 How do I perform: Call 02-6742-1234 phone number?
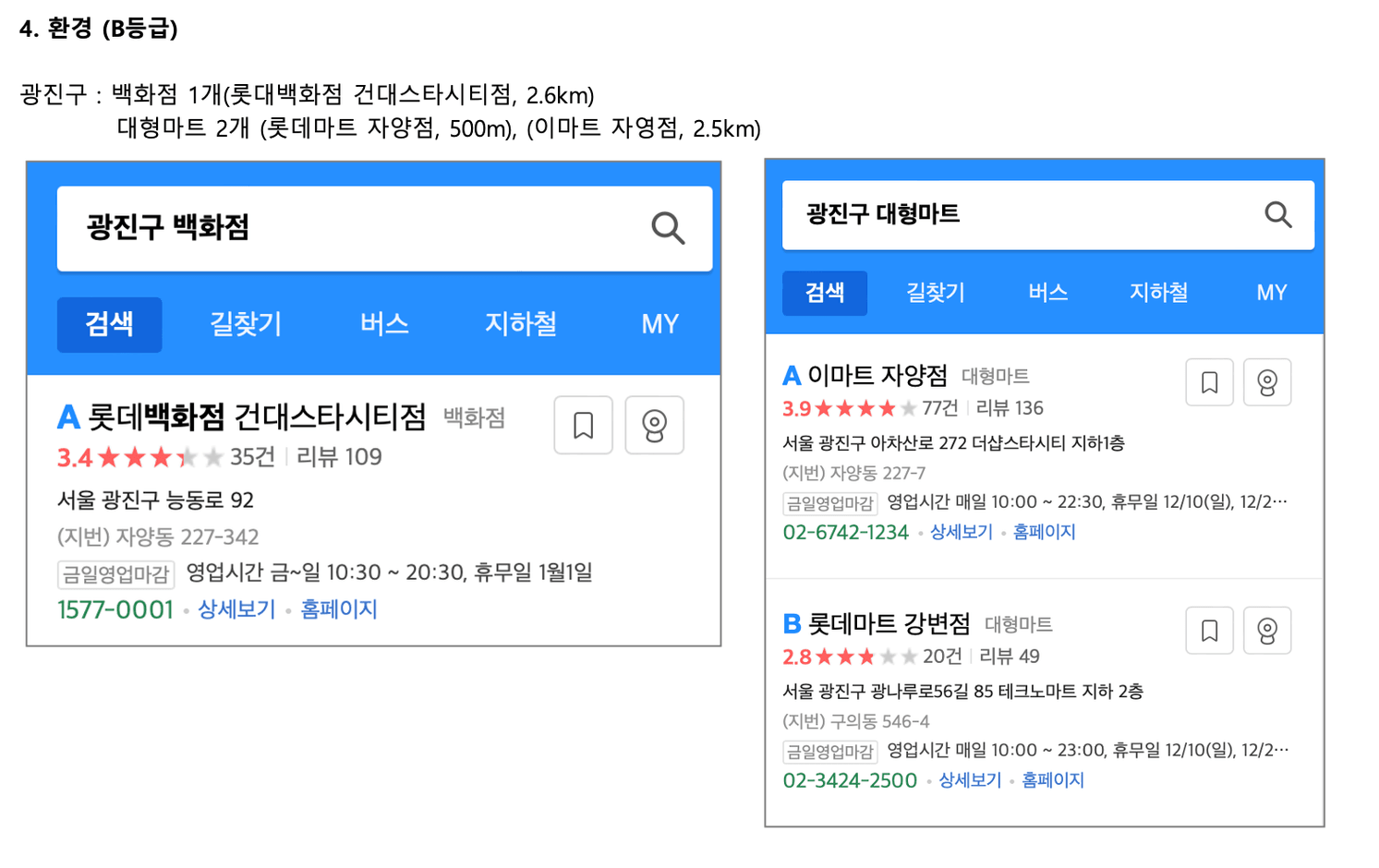pos(846,533)
